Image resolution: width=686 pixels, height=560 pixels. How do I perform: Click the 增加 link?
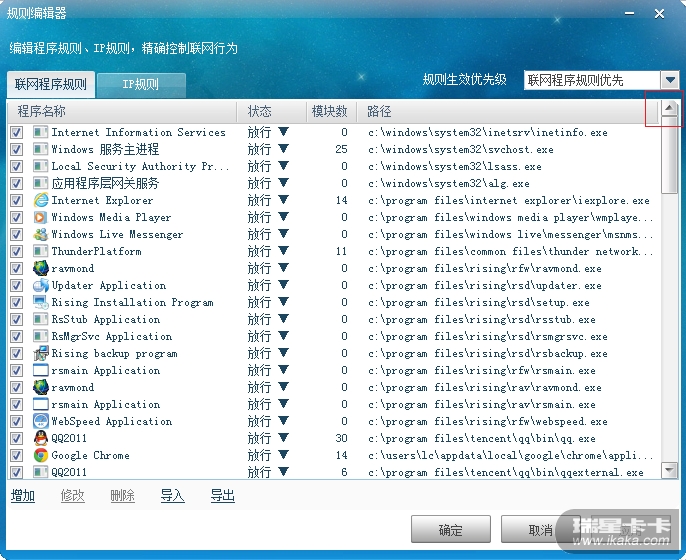coord(23,496)
